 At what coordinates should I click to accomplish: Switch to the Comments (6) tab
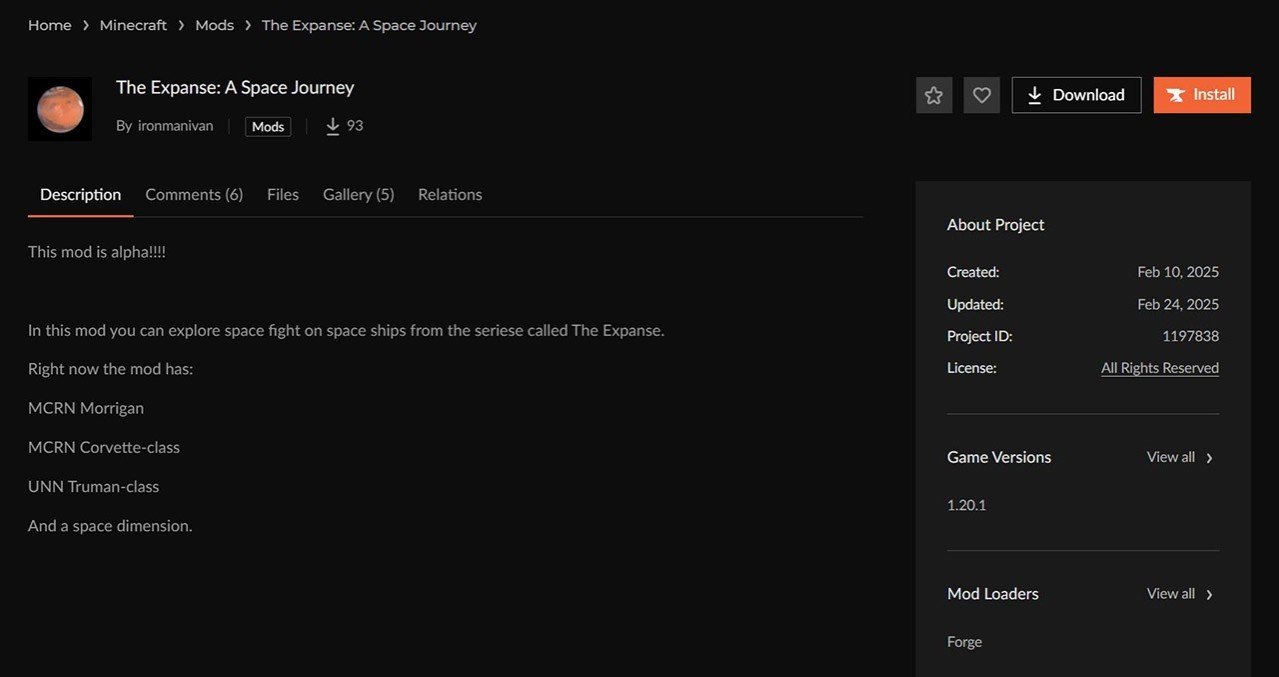point(194,195)
